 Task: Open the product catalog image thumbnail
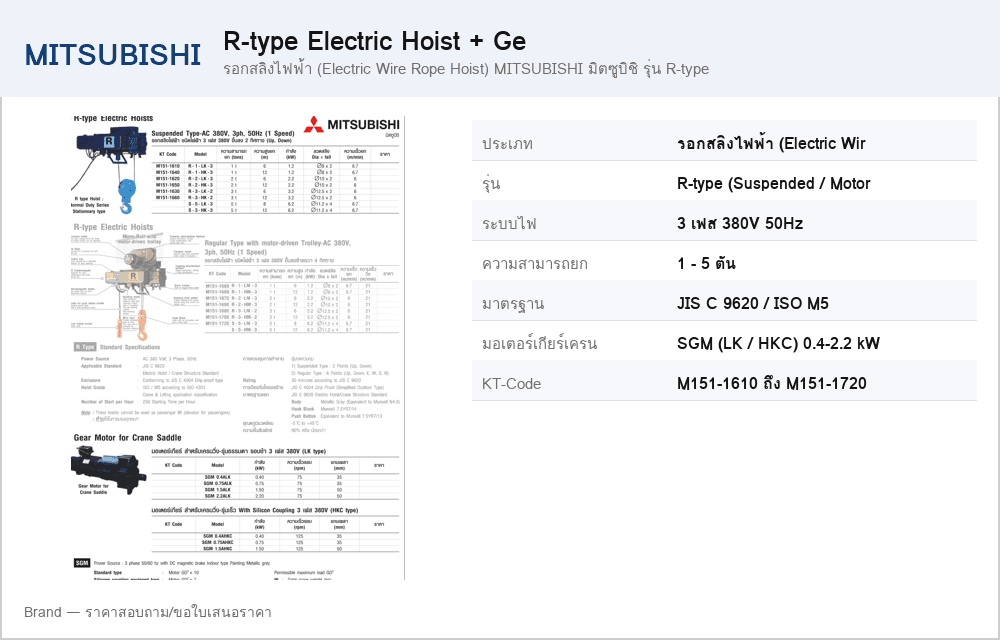[237, 347]
